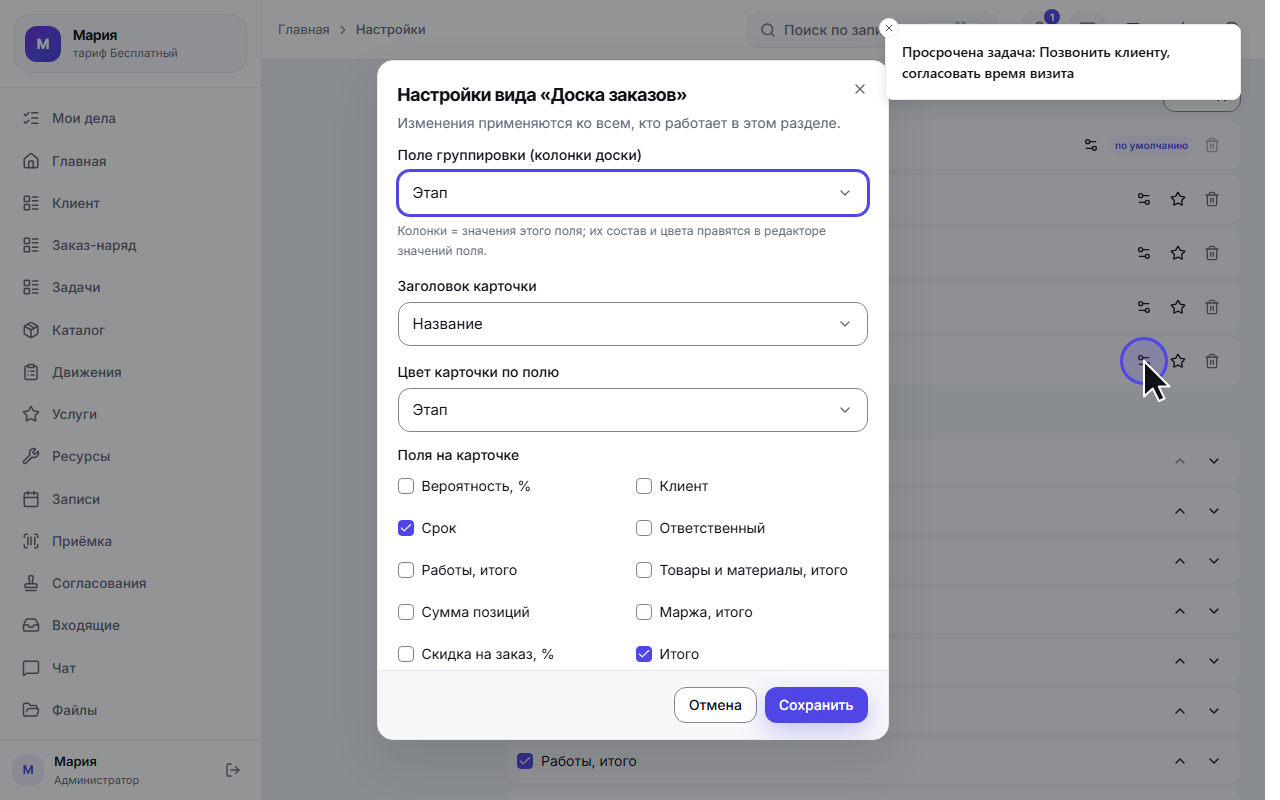1280x800 pixels.
Task: Navigate to Главная breadcrumb link
Action: tap(304, 30)
